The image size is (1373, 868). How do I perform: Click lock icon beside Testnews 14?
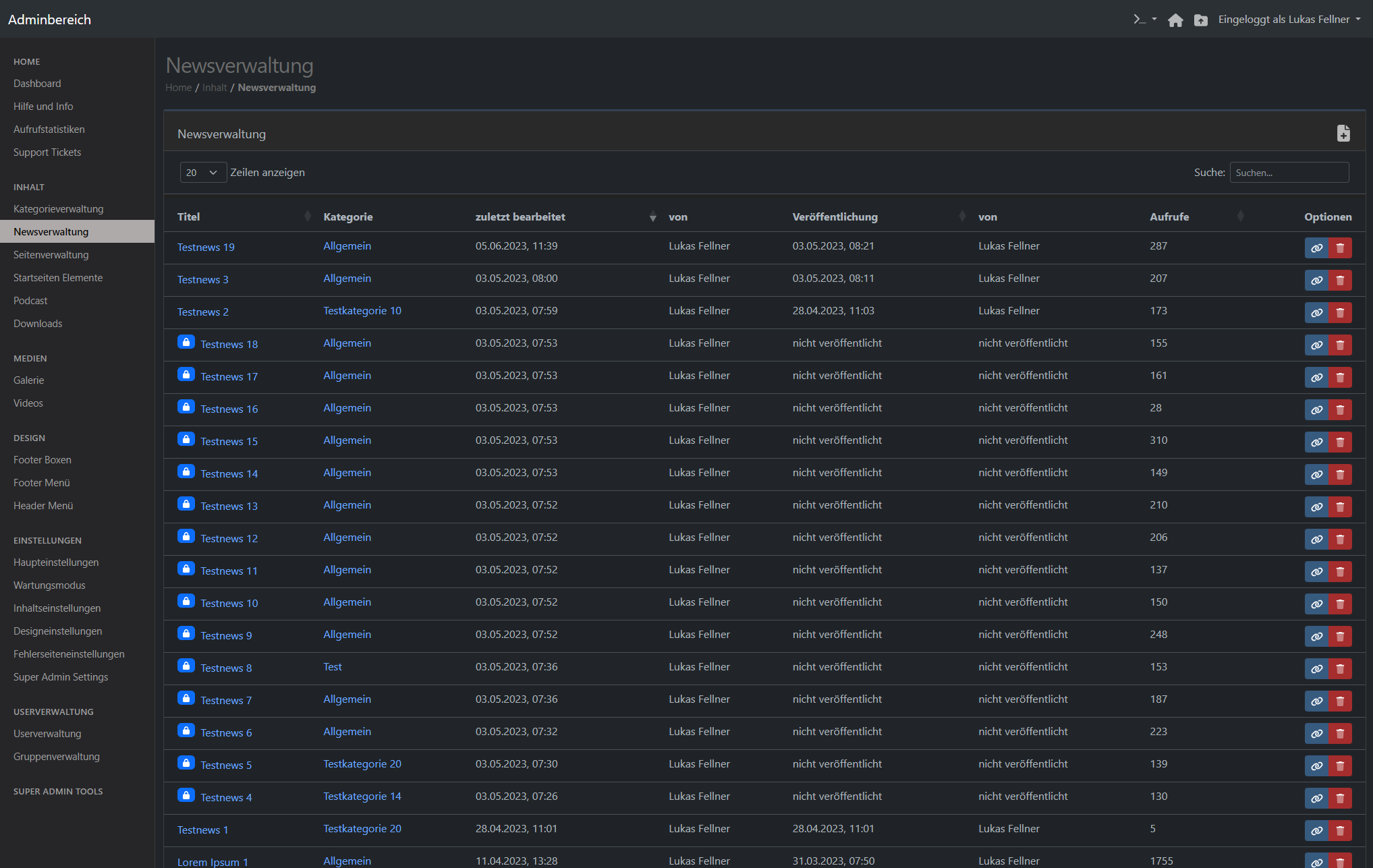click(x=186, y=471)
